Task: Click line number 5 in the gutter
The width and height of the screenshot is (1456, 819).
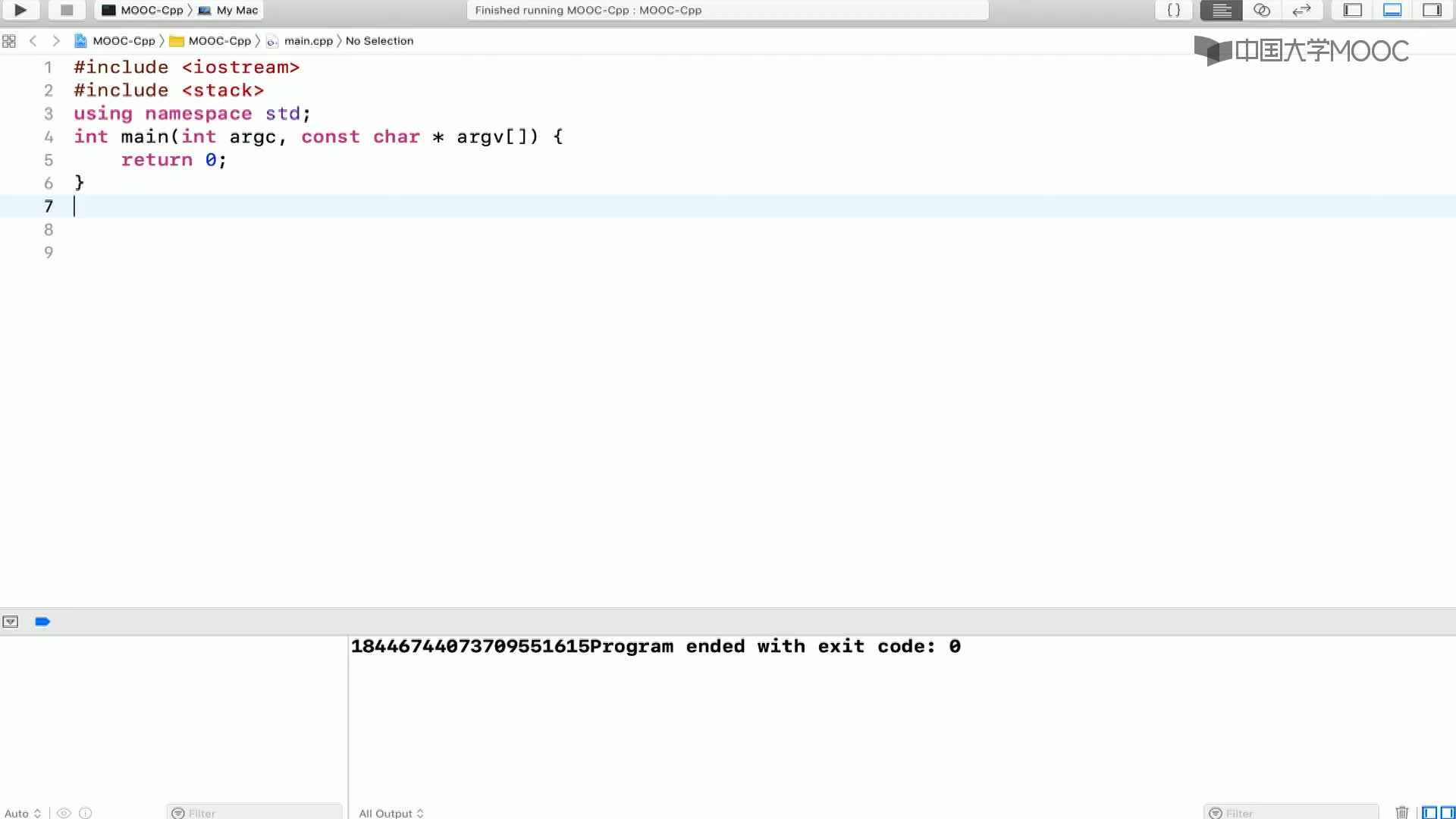Action: click(49, 160)
